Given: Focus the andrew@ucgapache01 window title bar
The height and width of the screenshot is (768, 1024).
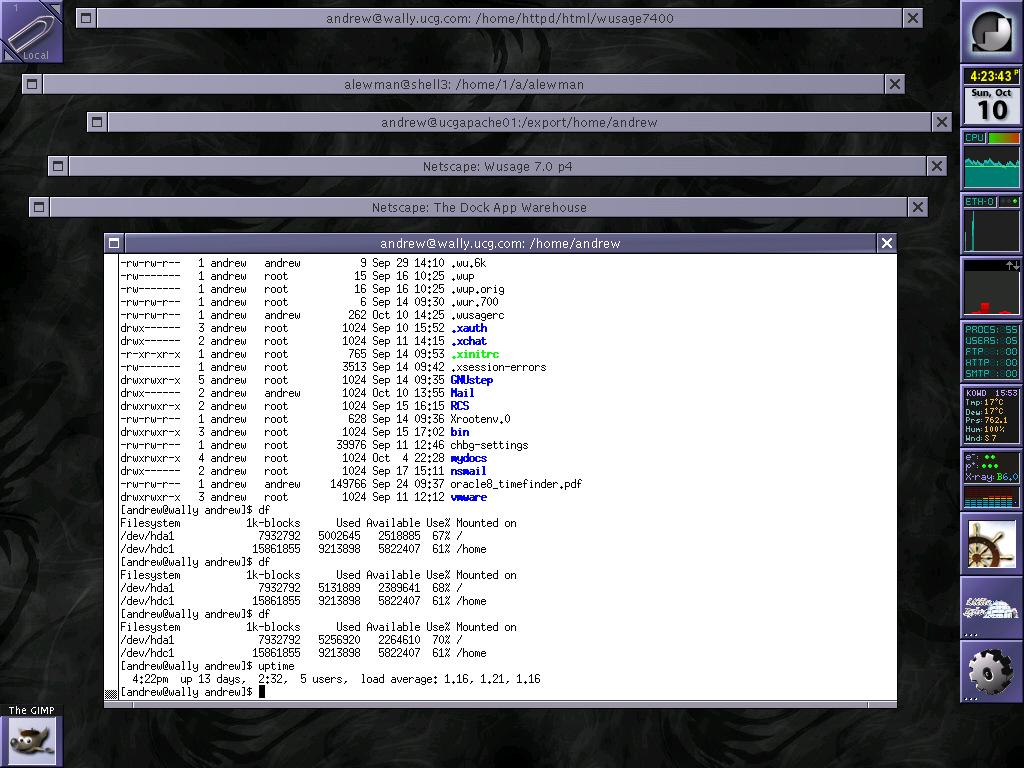Looking at the screenshot, I should [x=519, y=122].
